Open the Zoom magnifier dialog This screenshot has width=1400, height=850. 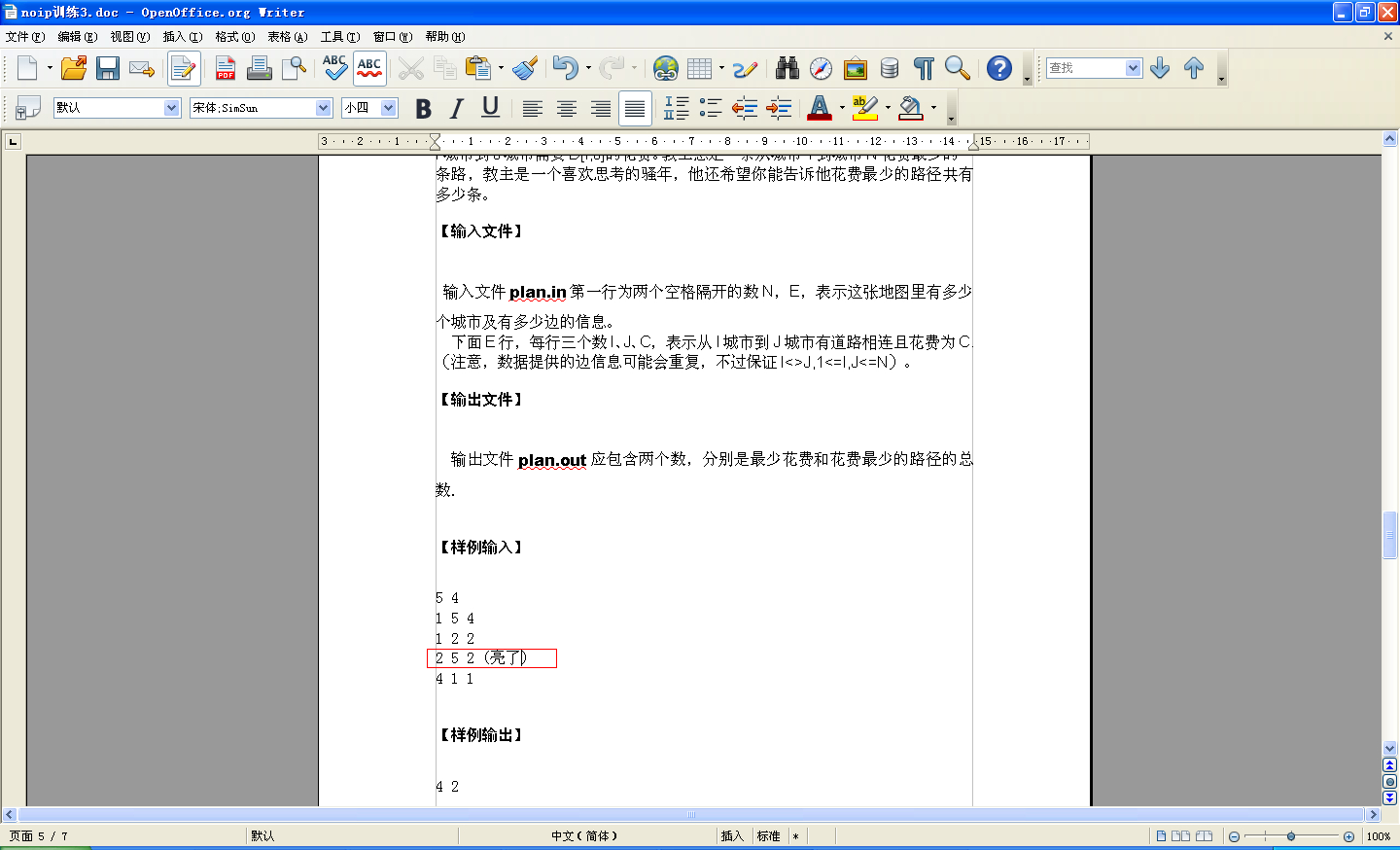click(x=958, y=68)
